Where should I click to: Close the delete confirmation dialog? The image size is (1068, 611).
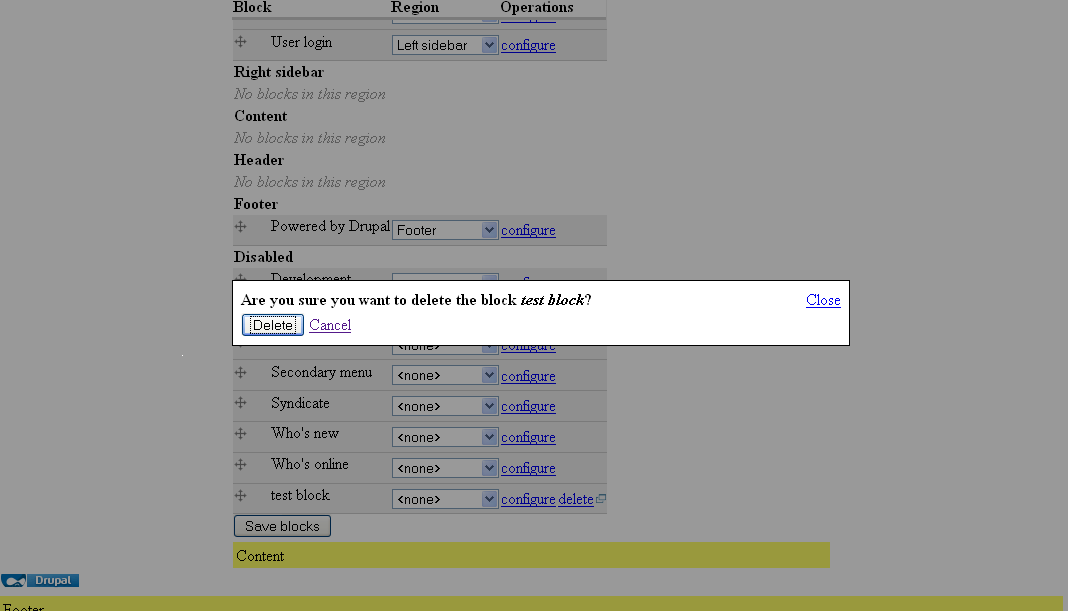point(823,300)
